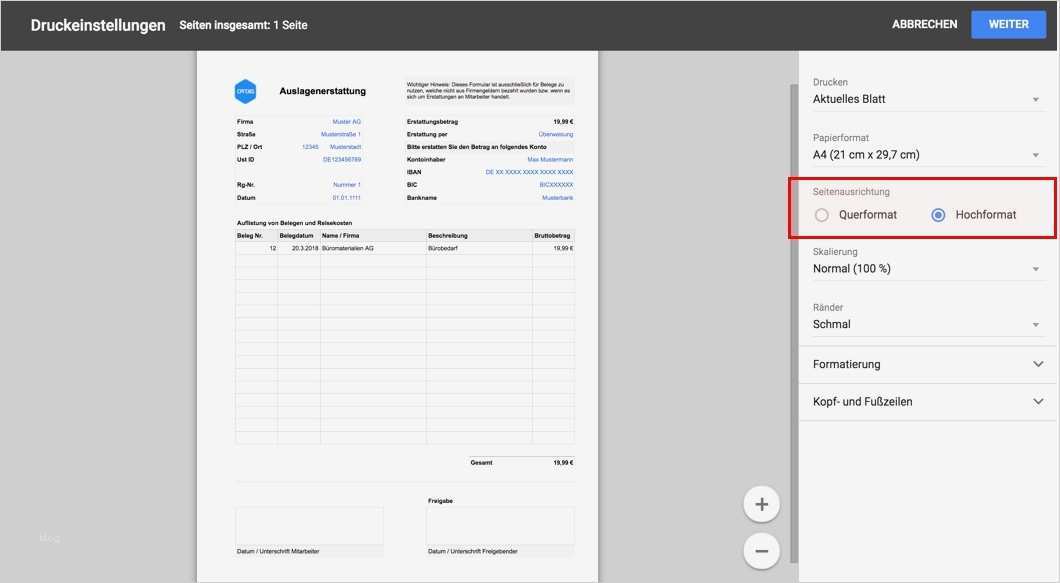
Task: Click the 'Überweisung' payment value
Action: 556,135
